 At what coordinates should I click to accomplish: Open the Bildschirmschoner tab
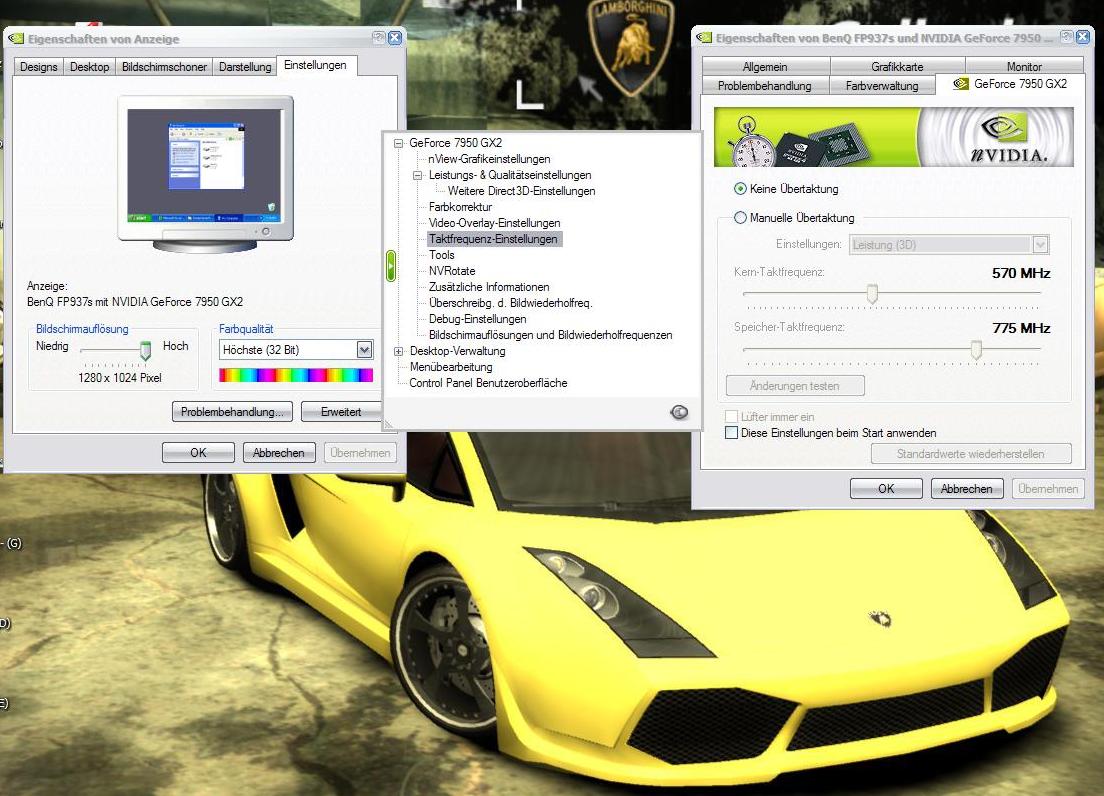pos(164,67)
